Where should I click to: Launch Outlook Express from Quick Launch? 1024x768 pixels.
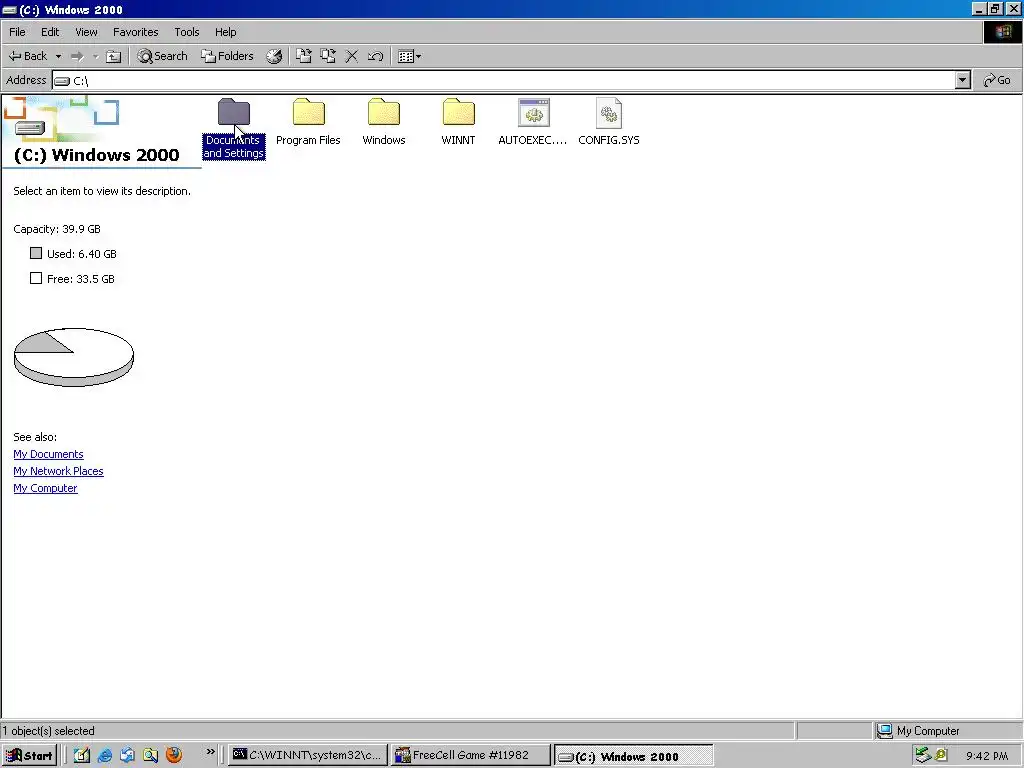pyautogui.click(x=127, y=755)
